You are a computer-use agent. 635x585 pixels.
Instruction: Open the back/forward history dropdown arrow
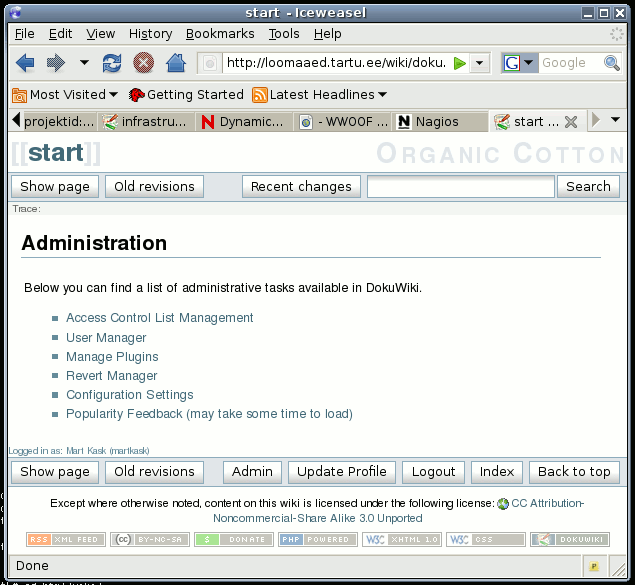point(84,62)
